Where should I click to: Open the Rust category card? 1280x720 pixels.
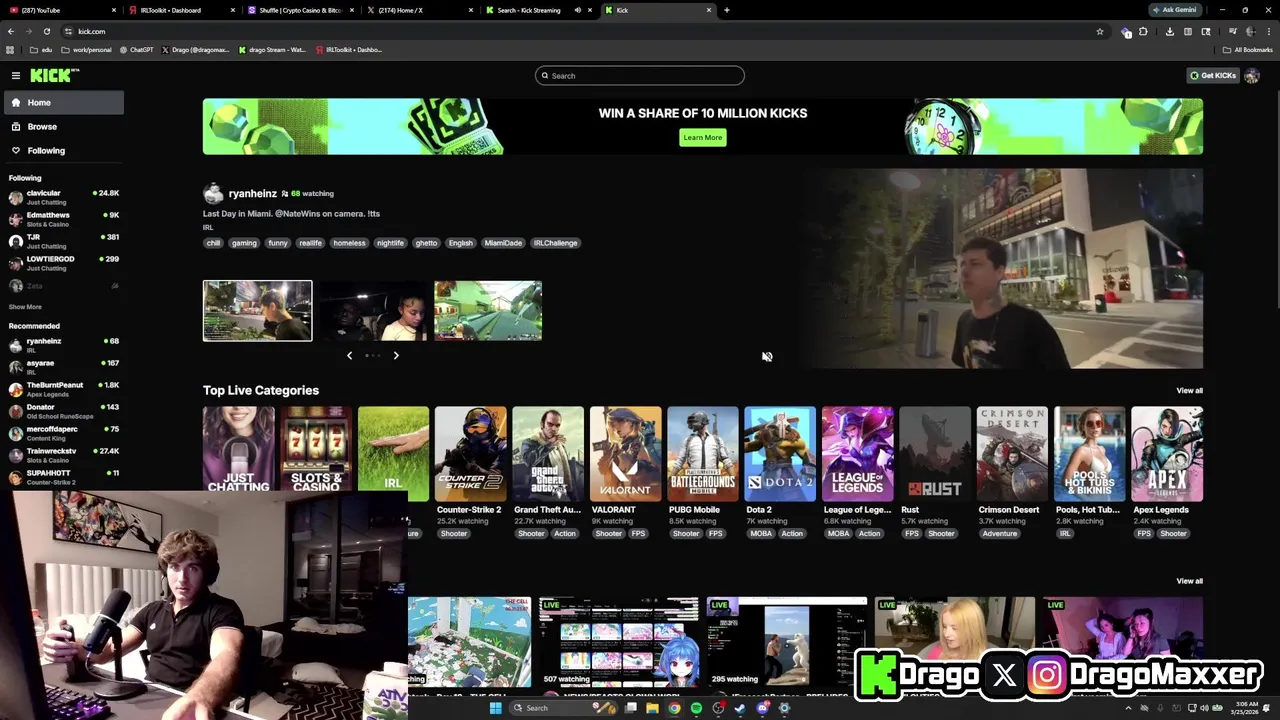pyautogui.click(x=935, y=453)
